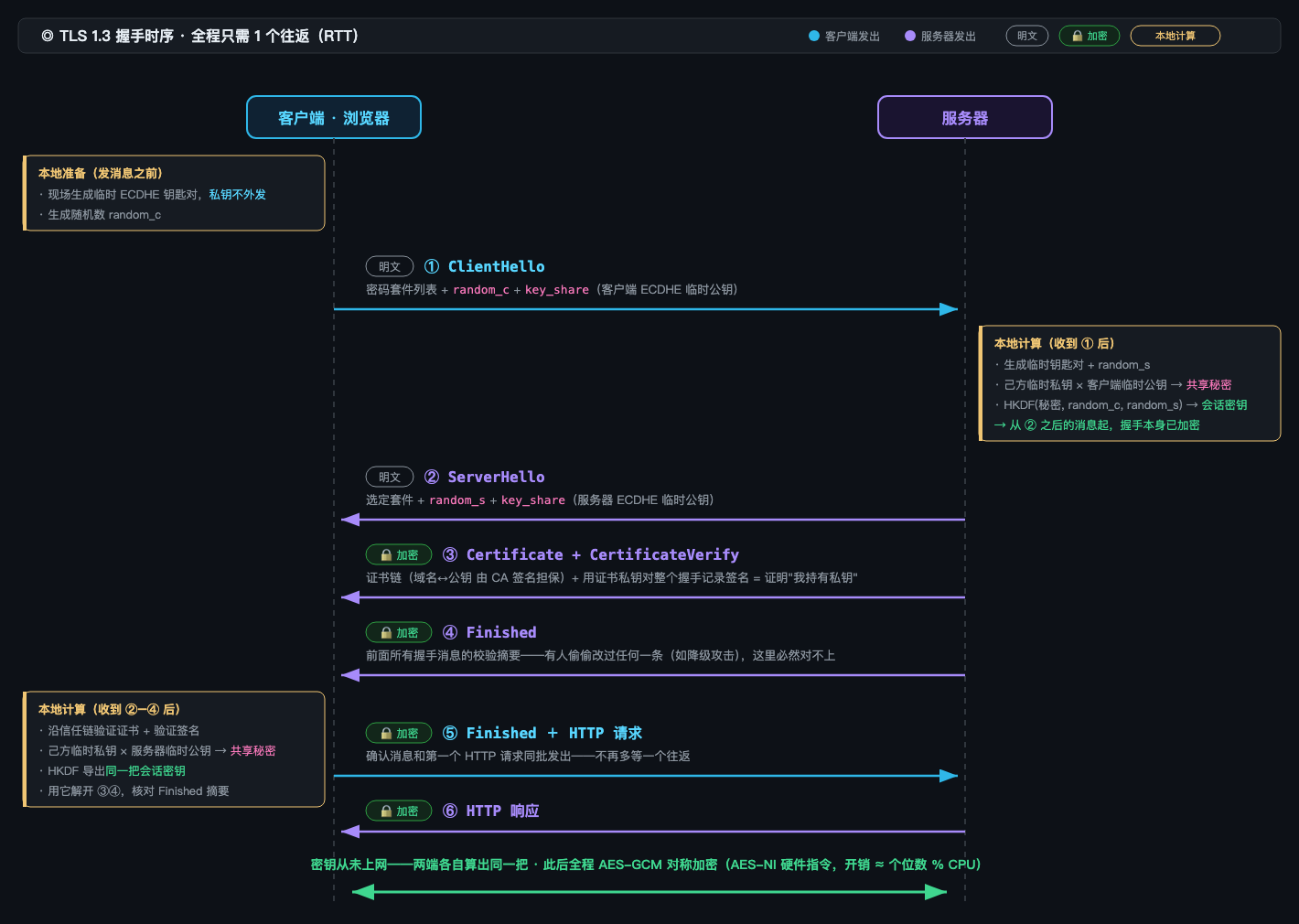Click the circled ⑥ beside HTTP 响应

coord(450,811)
